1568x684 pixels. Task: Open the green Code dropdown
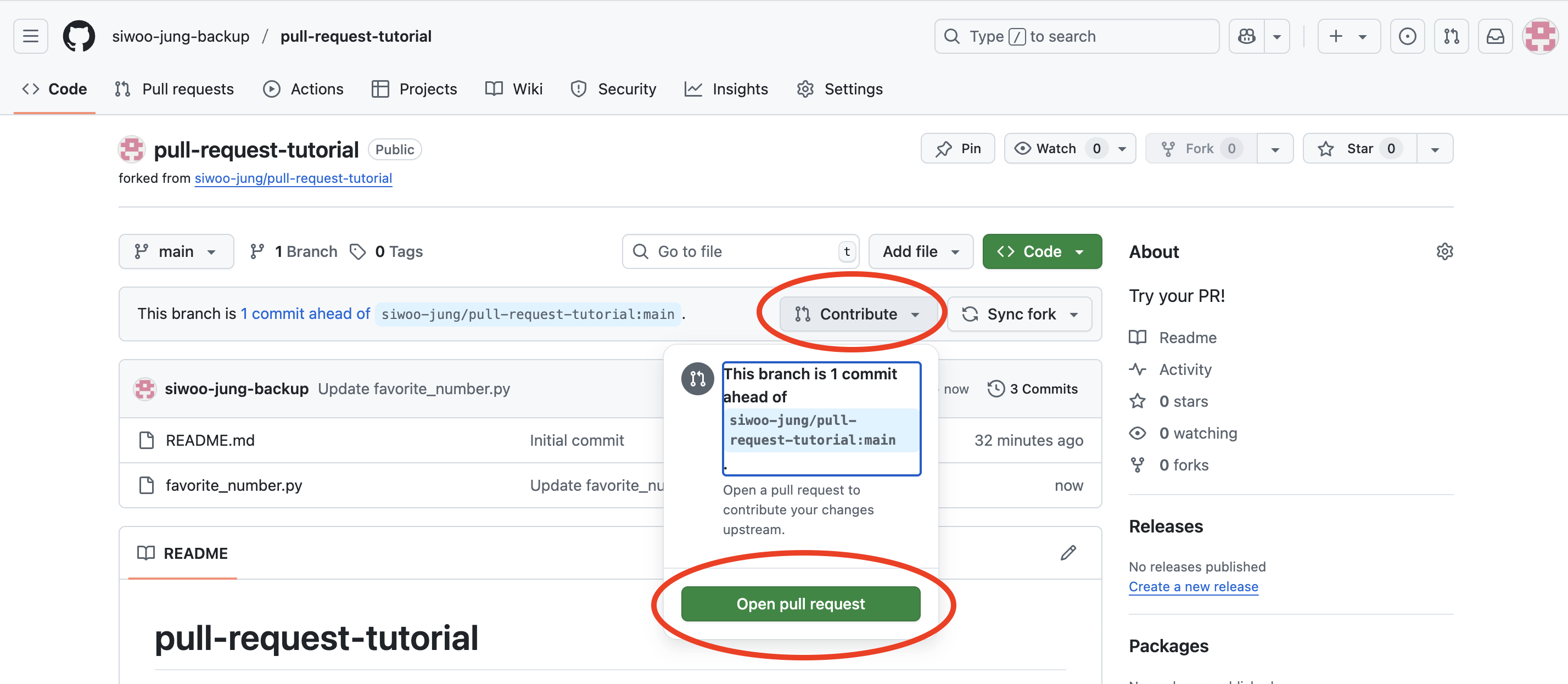tap(1041, 251)
